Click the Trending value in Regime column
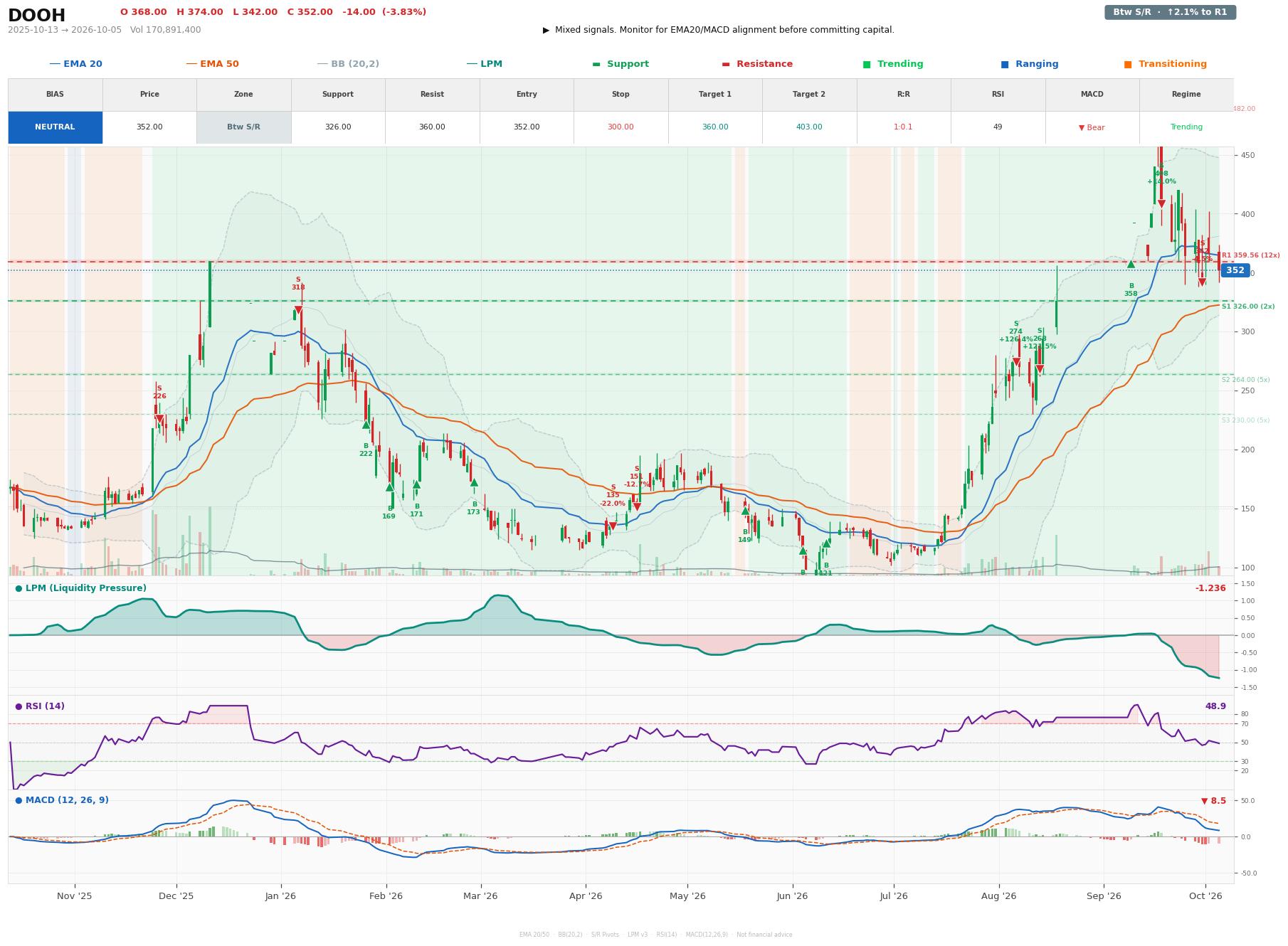 (x=1186, y=127)
